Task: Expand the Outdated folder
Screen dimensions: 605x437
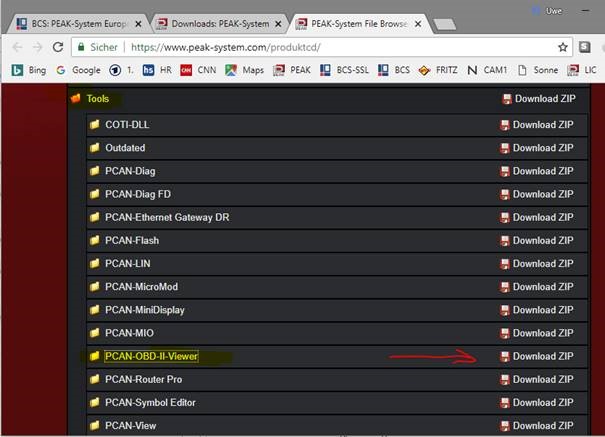Action: [x=125, y=148]
